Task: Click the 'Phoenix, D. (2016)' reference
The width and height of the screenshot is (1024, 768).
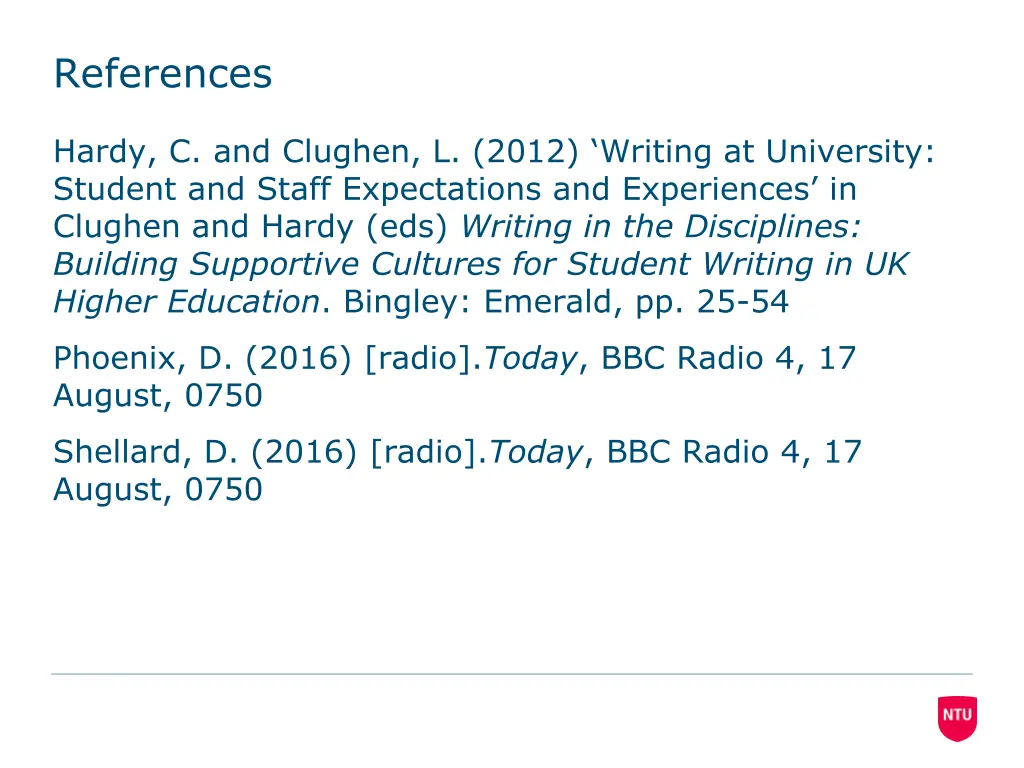Action: [202, 359]
